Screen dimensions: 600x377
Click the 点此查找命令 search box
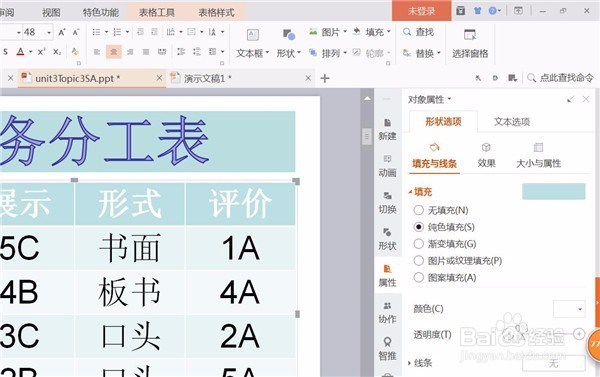click(x=561, y=78)
